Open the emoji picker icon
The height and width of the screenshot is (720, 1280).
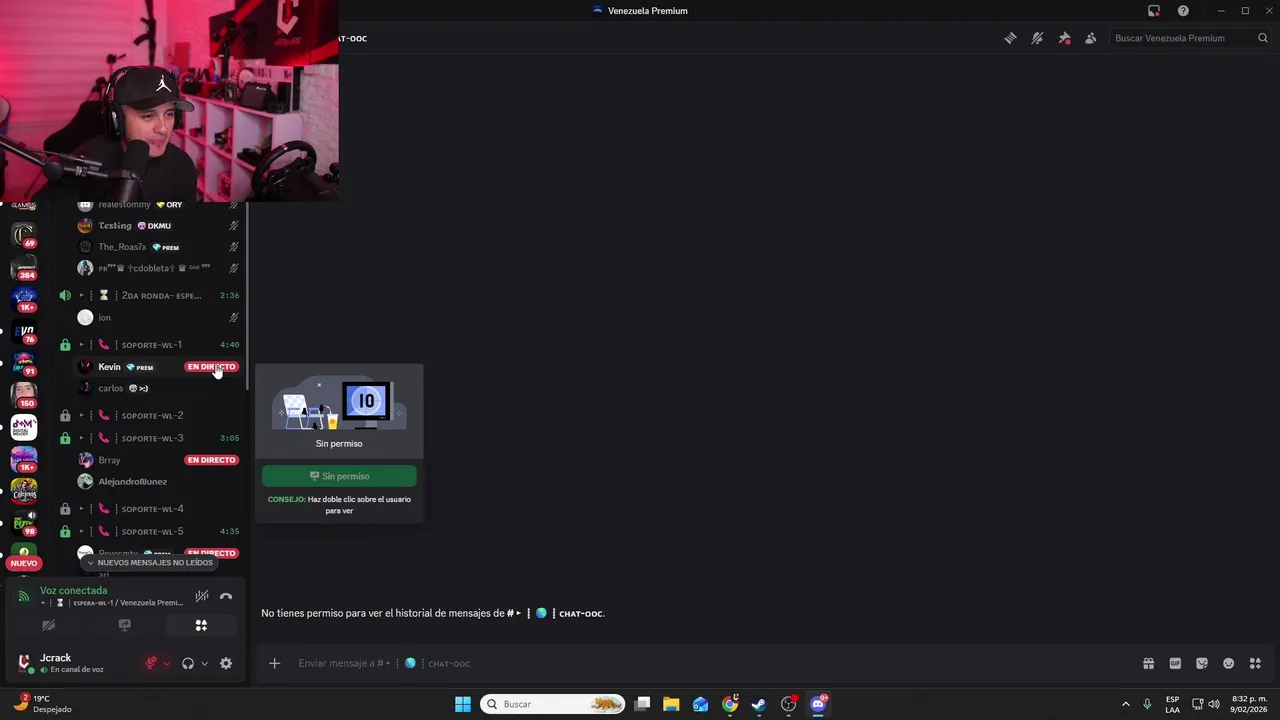(1229, 663)
